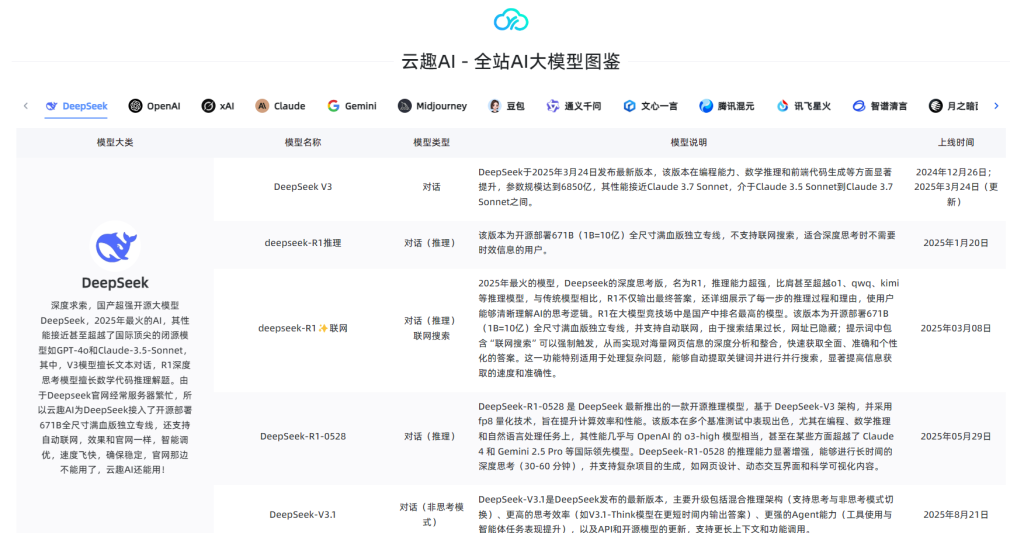Click the large DeepSeek whale logo
The image size is (1024, 533).
click(115, 245)
